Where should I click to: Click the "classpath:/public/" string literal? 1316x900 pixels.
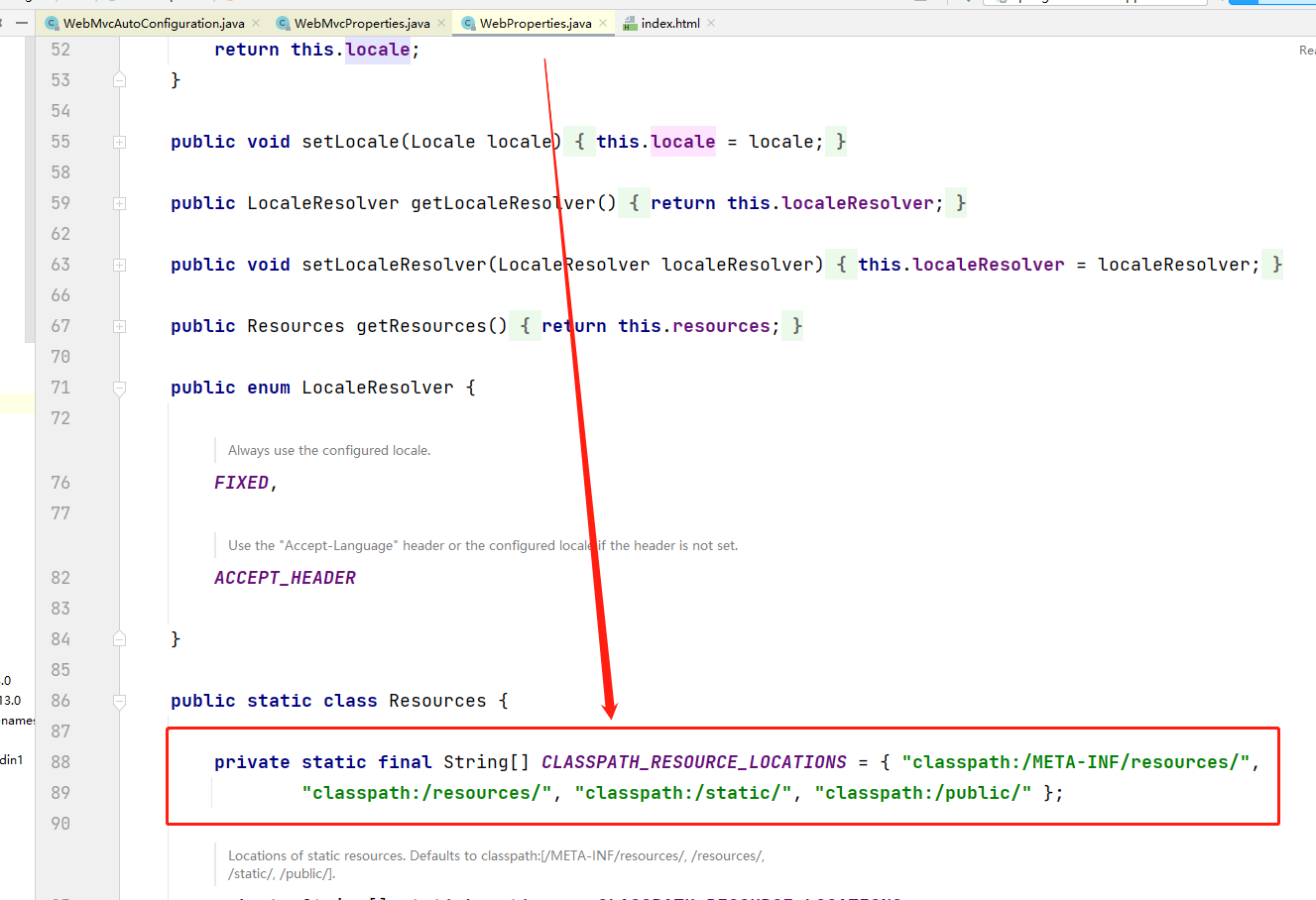pos(923,793)
